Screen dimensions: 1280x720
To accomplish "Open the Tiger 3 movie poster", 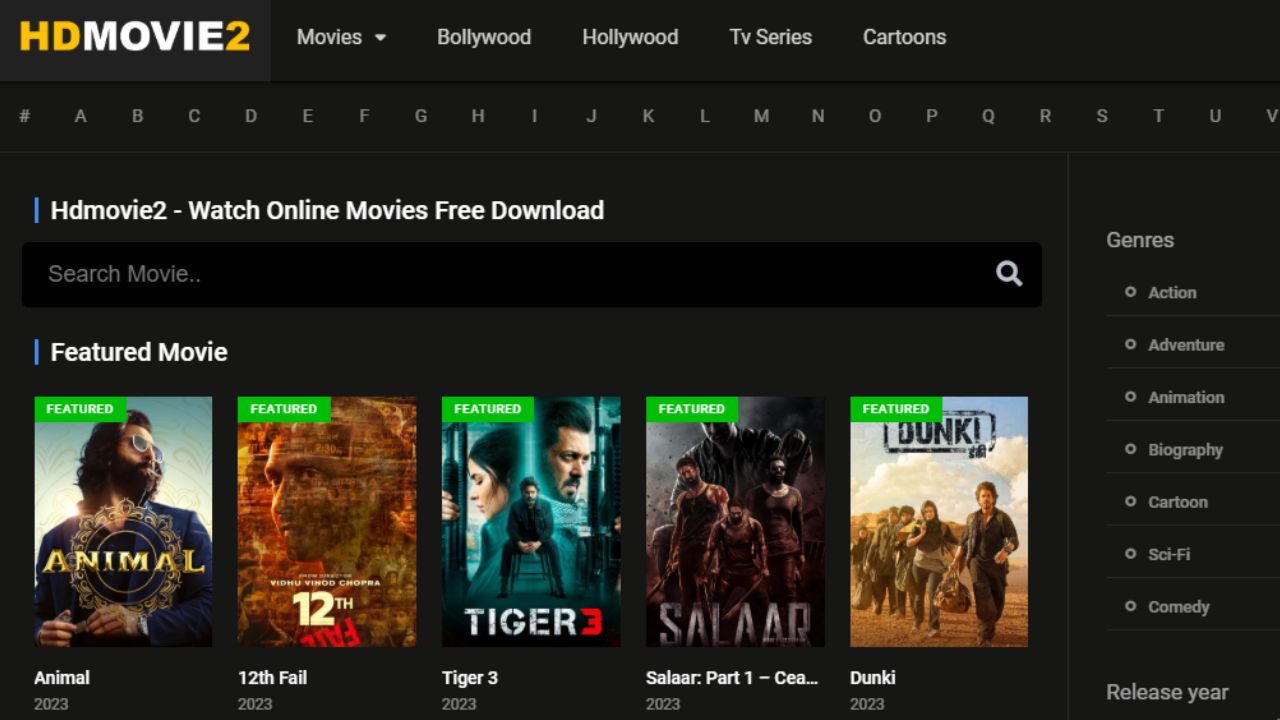I will [x=531, y=522].
